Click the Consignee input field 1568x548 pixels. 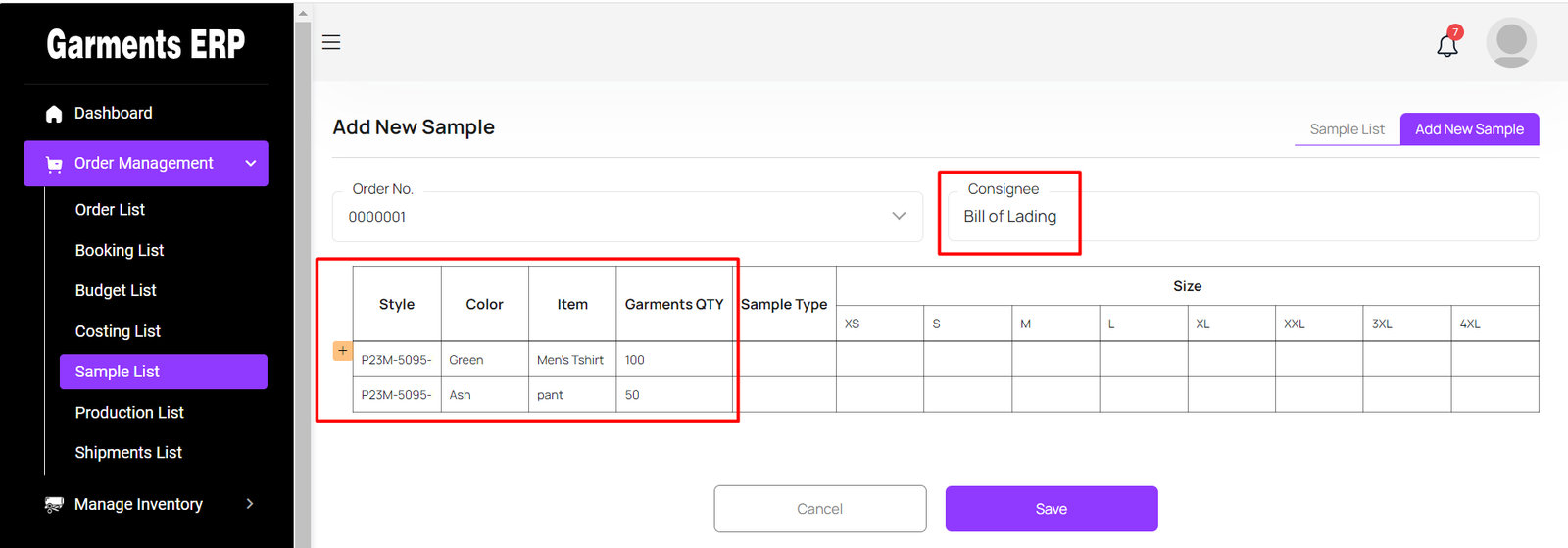pyautogui.click(x=1242, y=217)
